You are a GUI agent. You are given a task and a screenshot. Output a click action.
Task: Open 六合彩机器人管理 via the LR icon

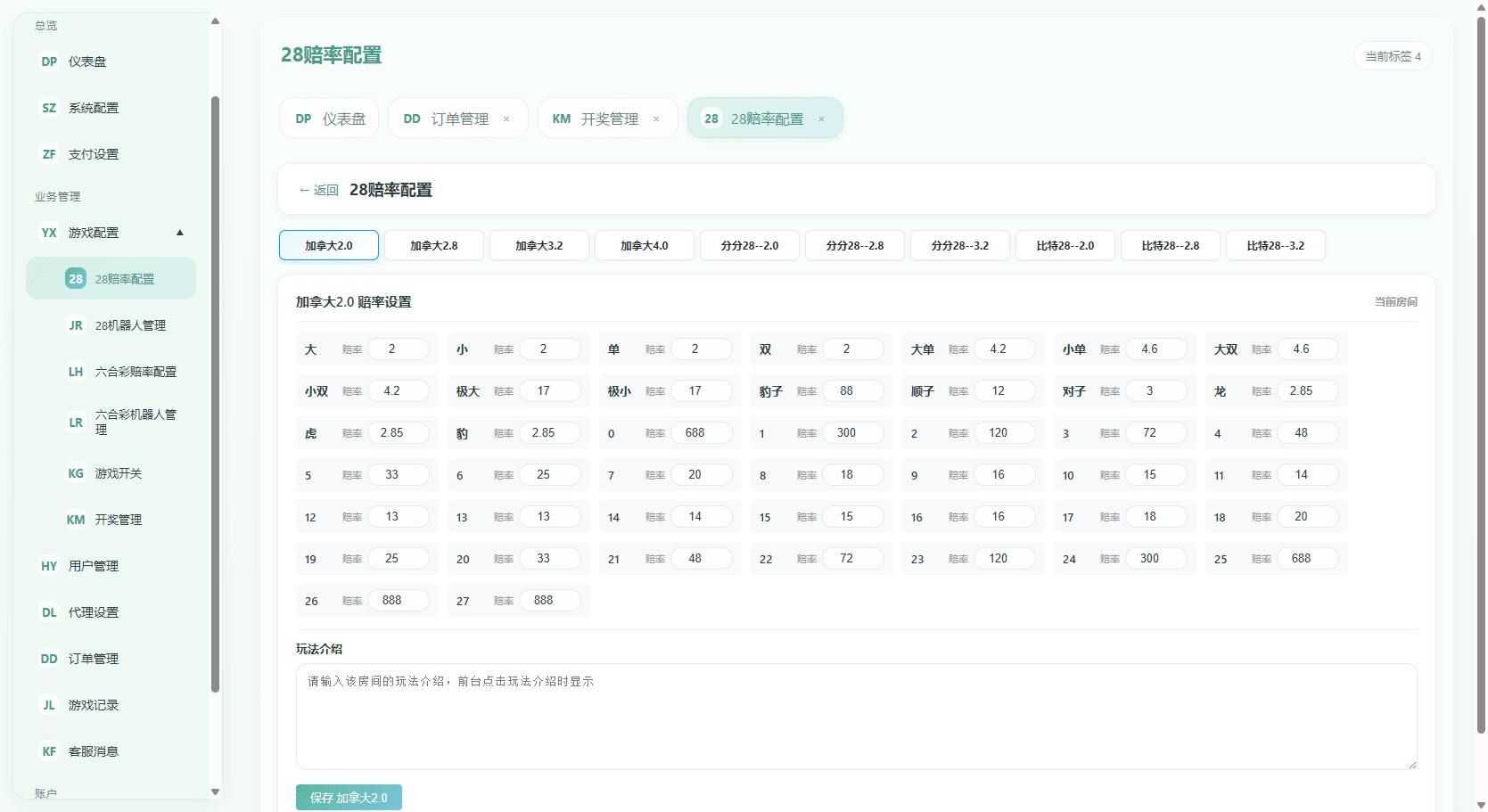[x=76, y=422]
